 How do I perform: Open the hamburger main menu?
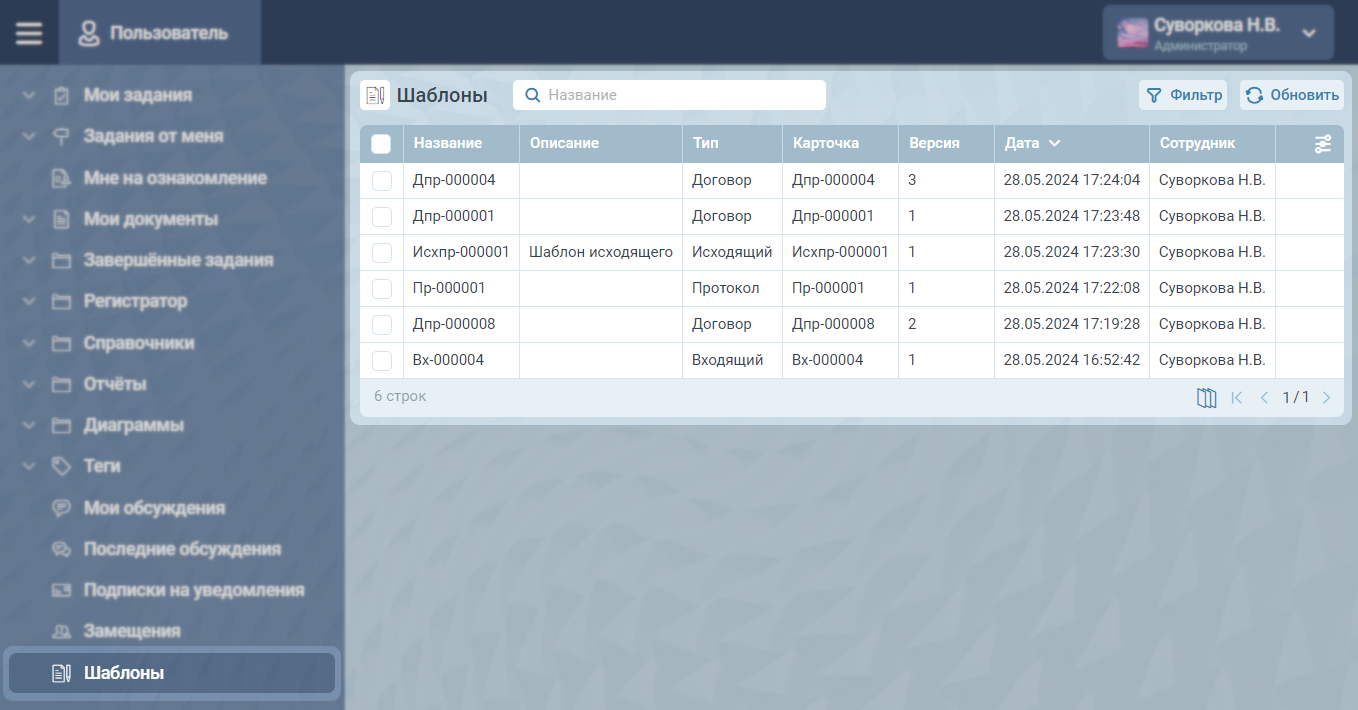coord(29,33)
